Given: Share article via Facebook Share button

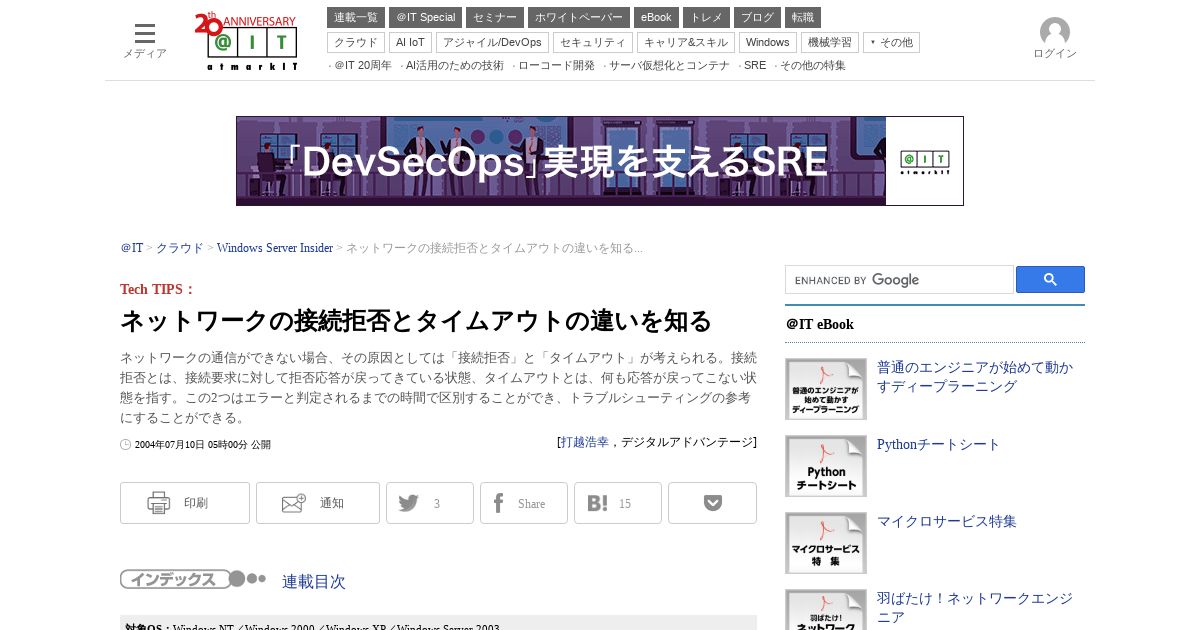Looking at the screenshot, I should pos(524,503).
